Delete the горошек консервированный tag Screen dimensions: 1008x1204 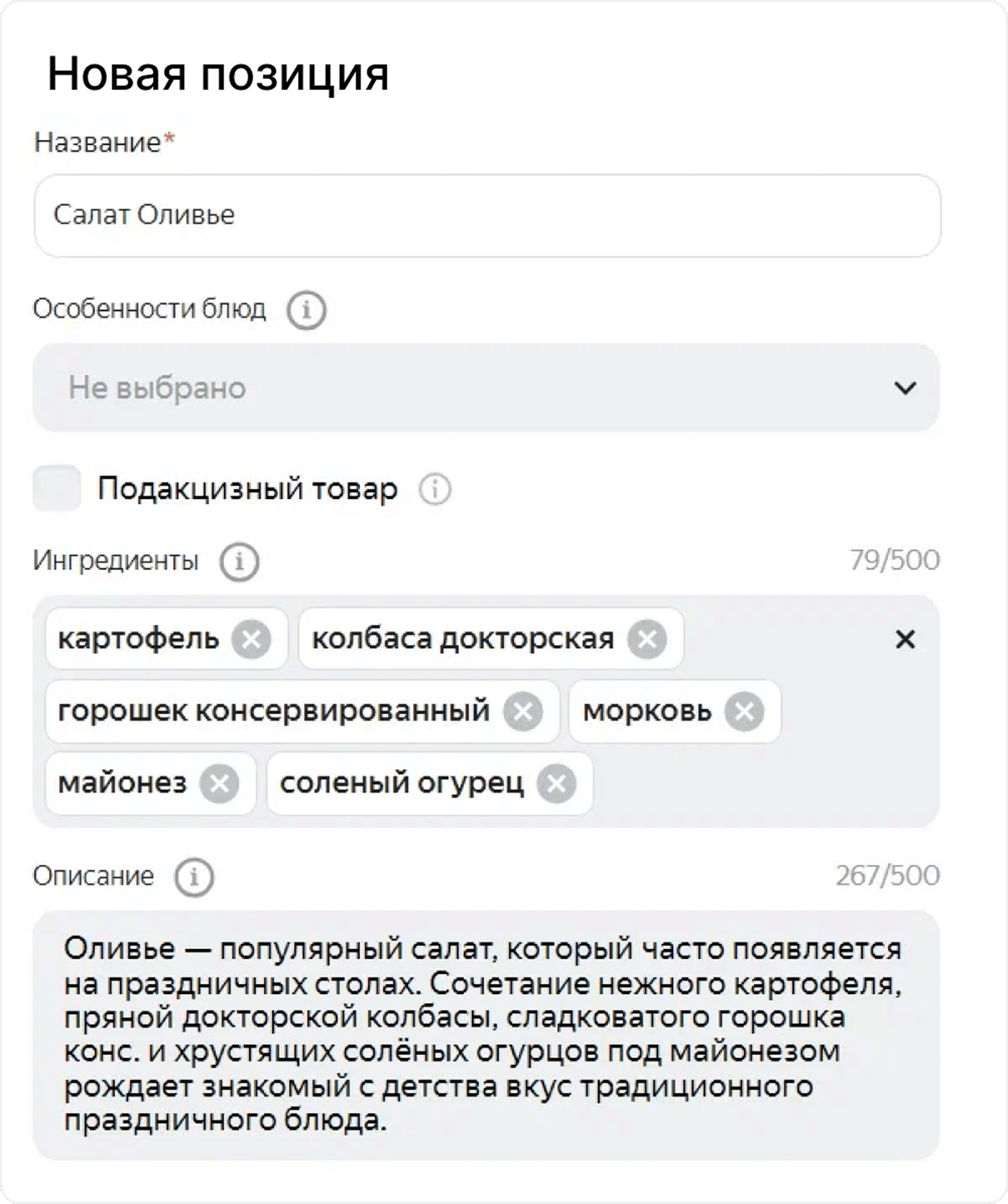523,711
